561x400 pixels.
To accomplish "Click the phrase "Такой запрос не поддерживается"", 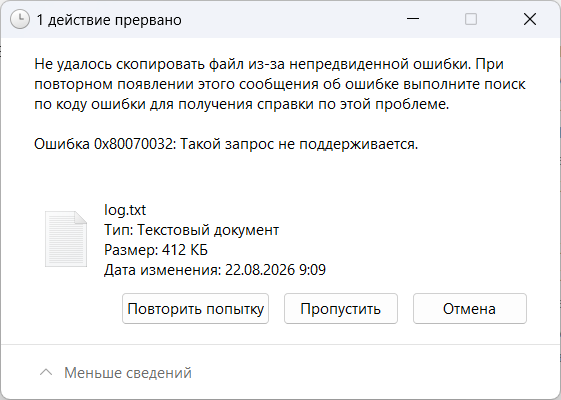I will (x=299, y=144).
